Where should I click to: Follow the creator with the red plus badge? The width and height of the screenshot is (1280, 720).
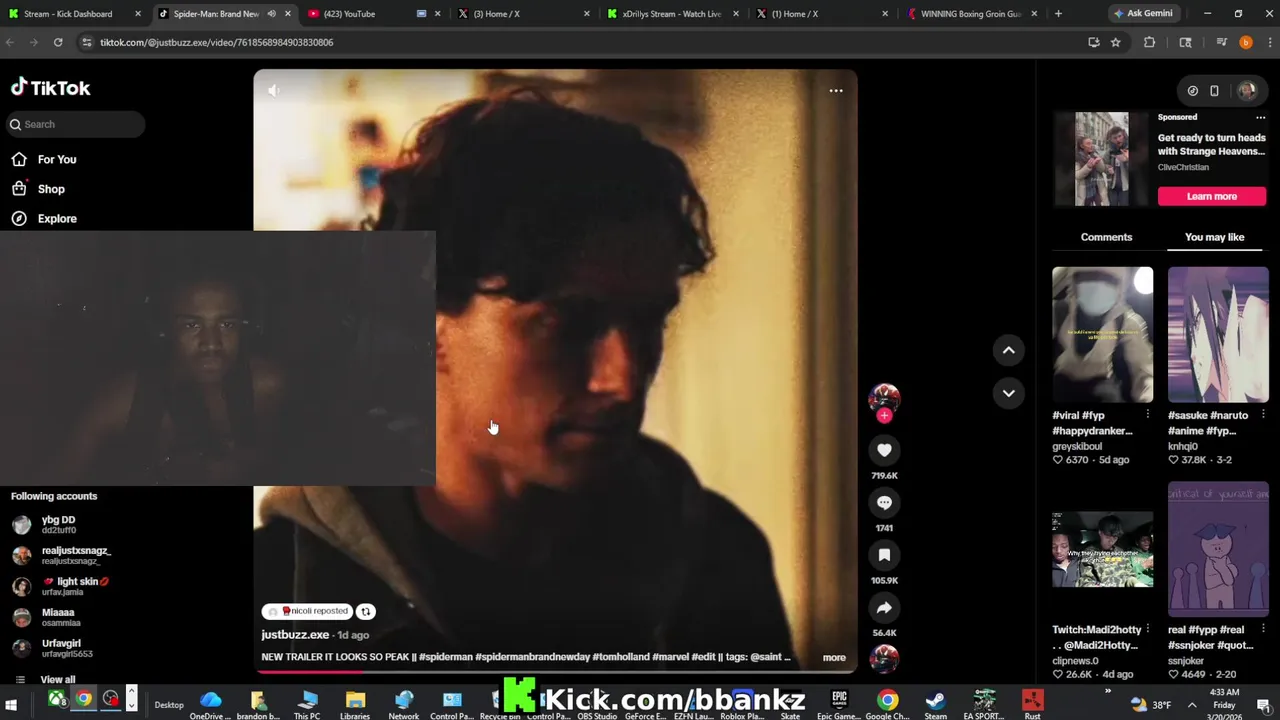coord(884,415)
